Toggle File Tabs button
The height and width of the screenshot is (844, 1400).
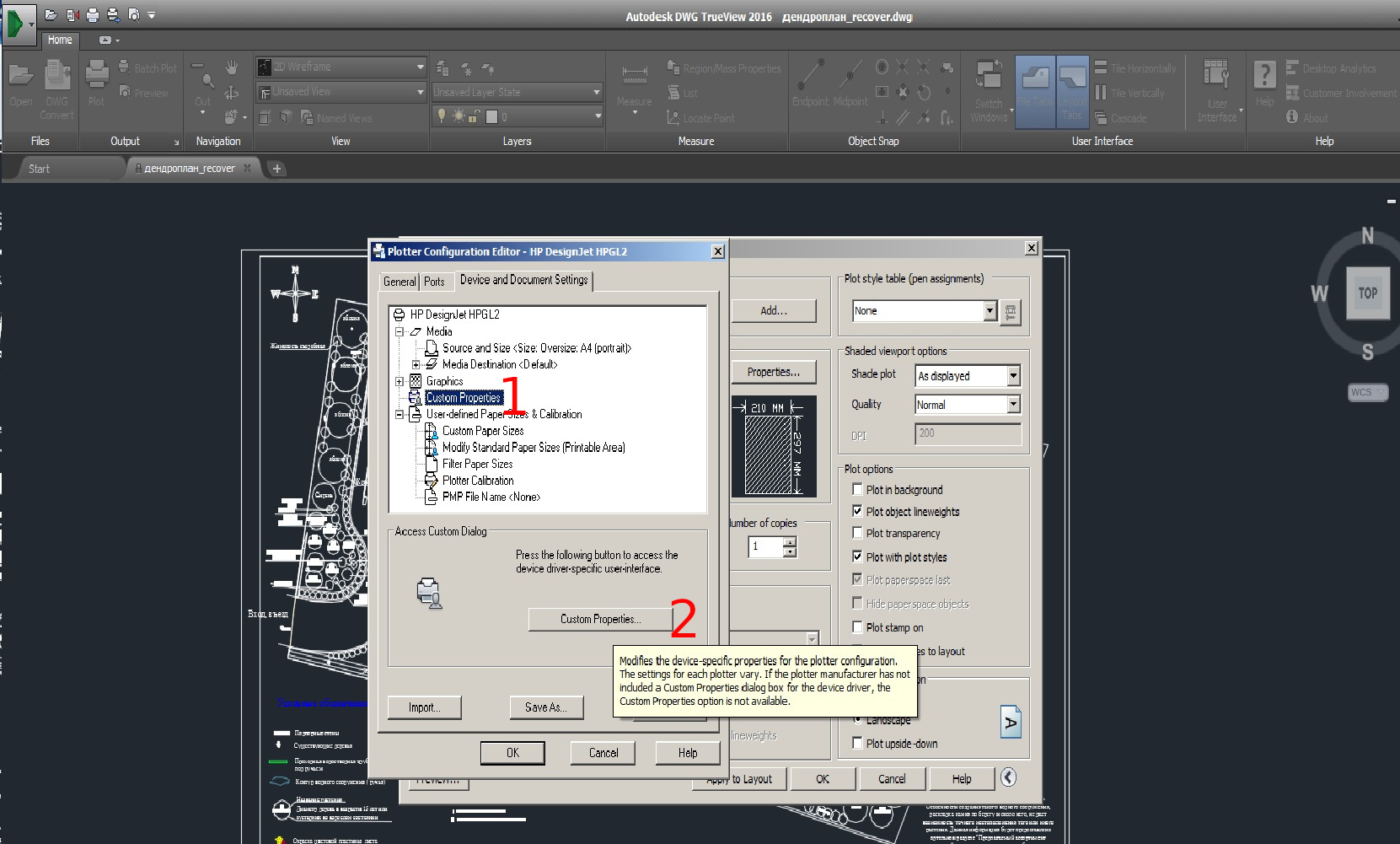pos(1035,91)
